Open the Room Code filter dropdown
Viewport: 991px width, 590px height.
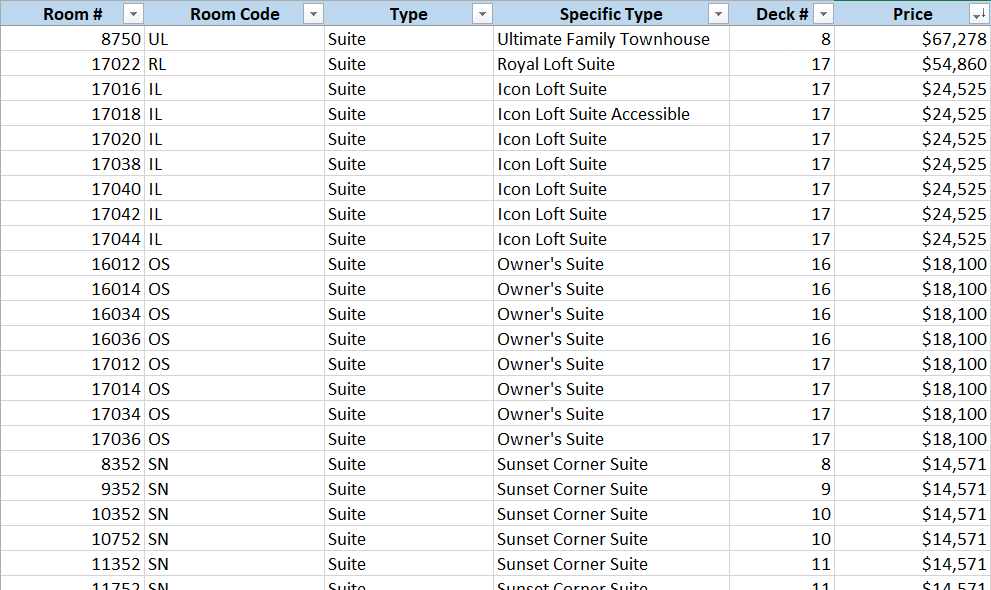click(x=313, y=13)
